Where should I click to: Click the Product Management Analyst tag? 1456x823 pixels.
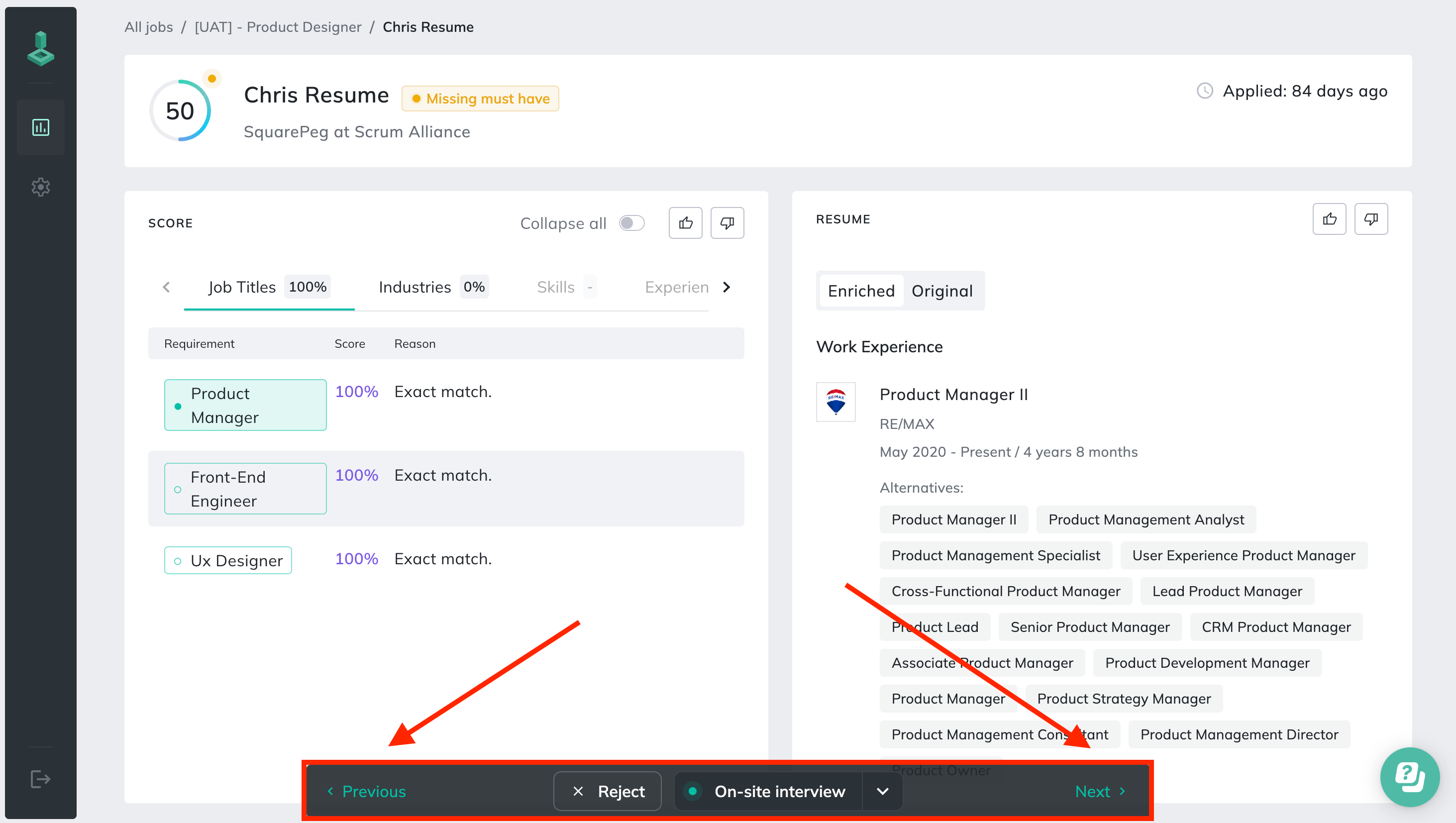pos(1146,519)
